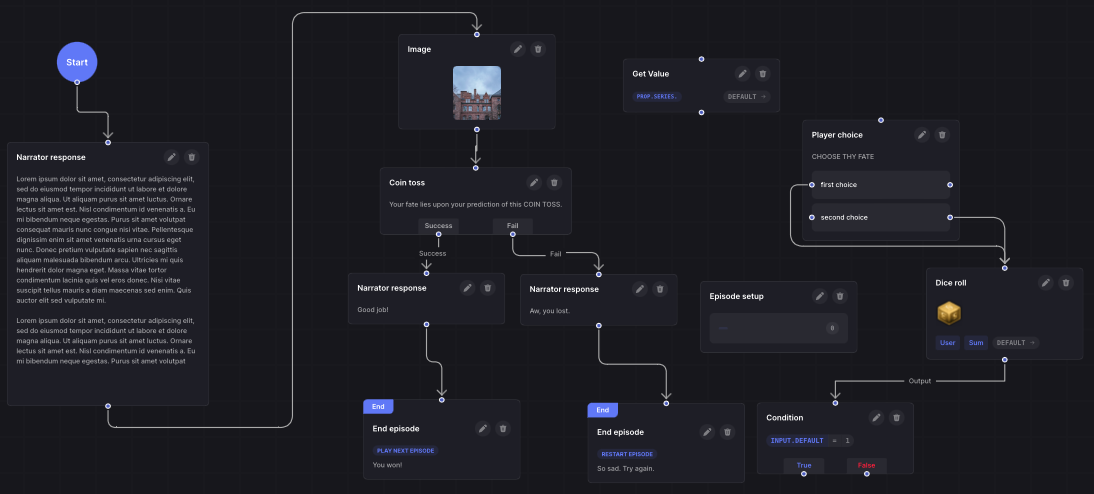
Task: Edit the Coin toss node
Action: [534, 183]
